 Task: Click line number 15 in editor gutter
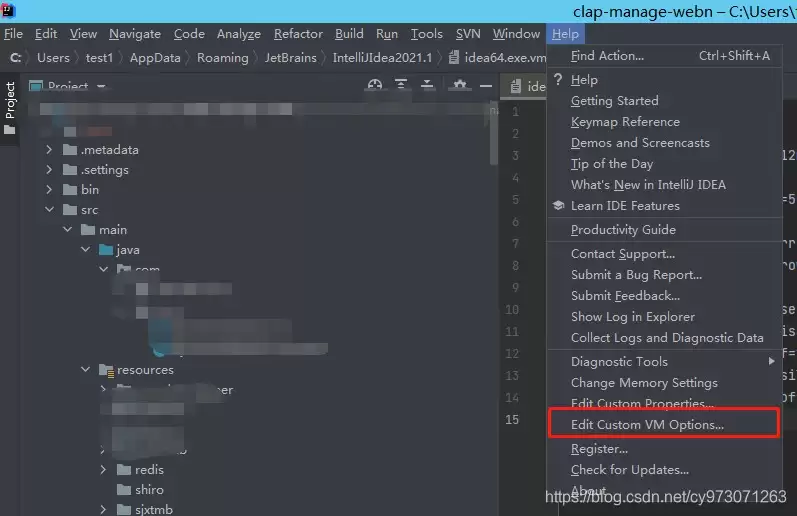(512, 419)
